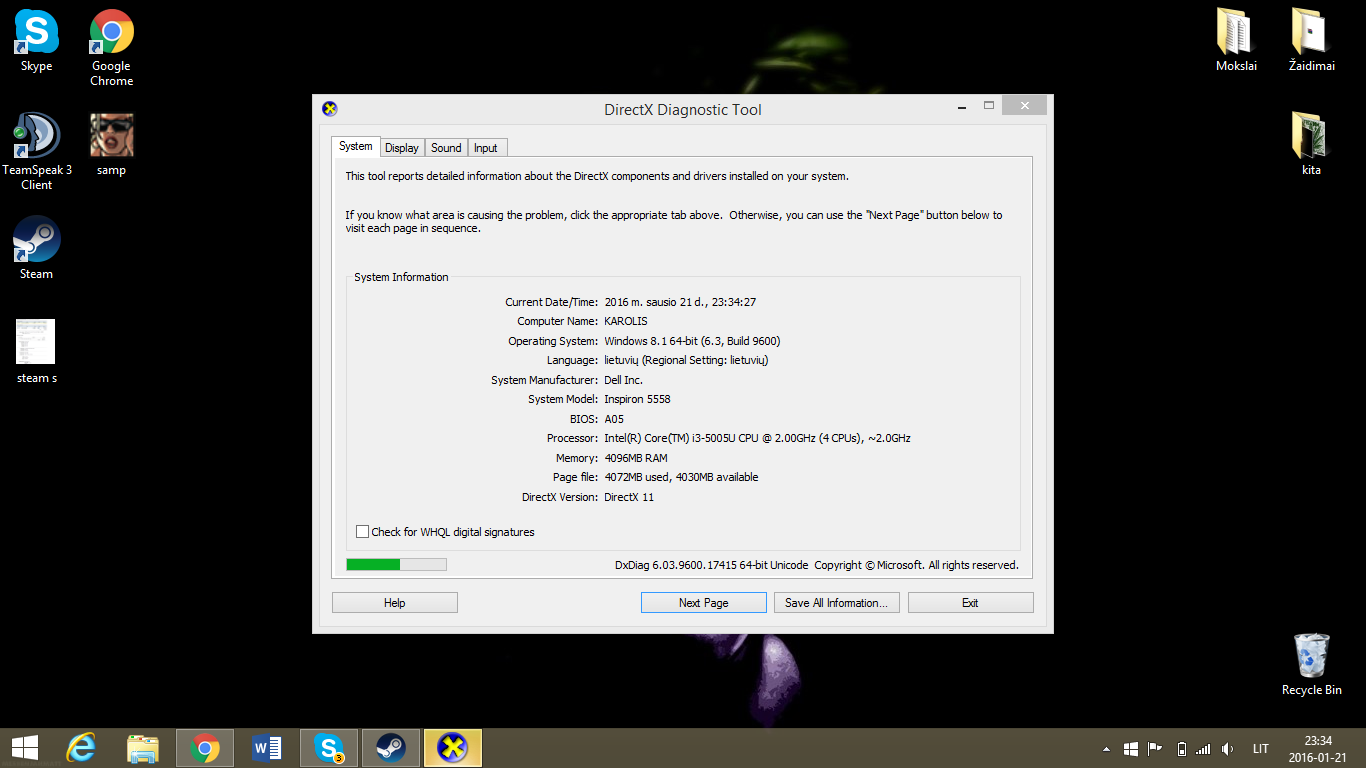Viewport: 1366px width, 768px height.
Task: Switch to the System tab
Action: tap(355, 146)
